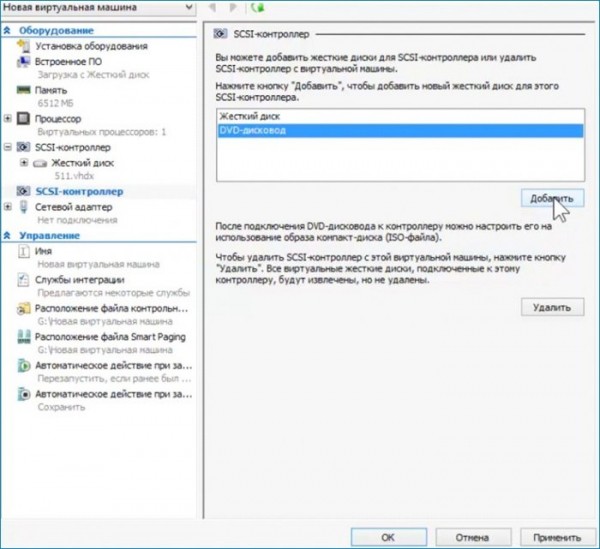Select Службы интеграции in the tree
This screenshot has height=549, width=600.
(80, 280)
